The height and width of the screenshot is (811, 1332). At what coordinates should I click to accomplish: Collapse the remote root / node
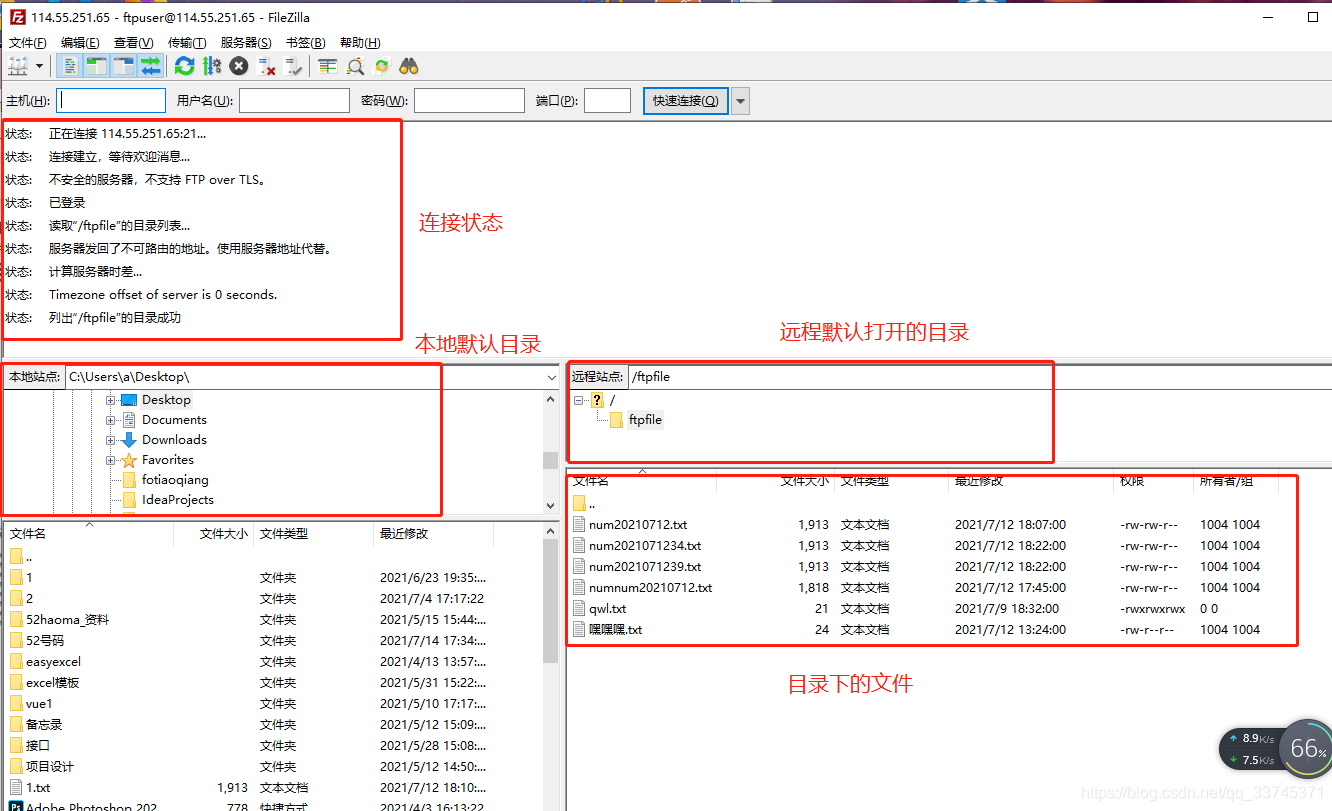click(578, 400)
